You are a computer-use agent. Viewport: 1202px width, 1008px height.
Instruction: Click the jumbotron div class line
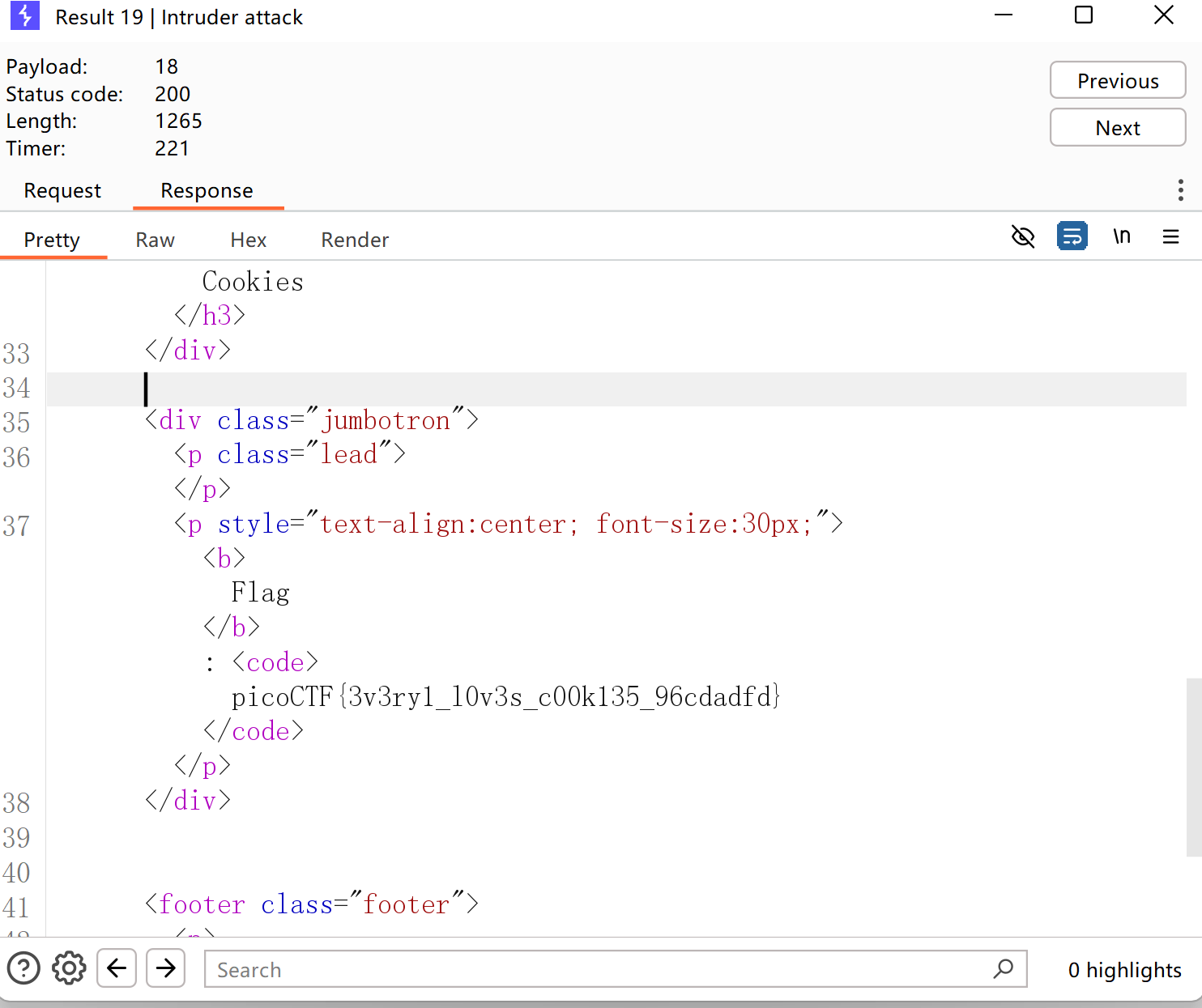pos(312,420)
